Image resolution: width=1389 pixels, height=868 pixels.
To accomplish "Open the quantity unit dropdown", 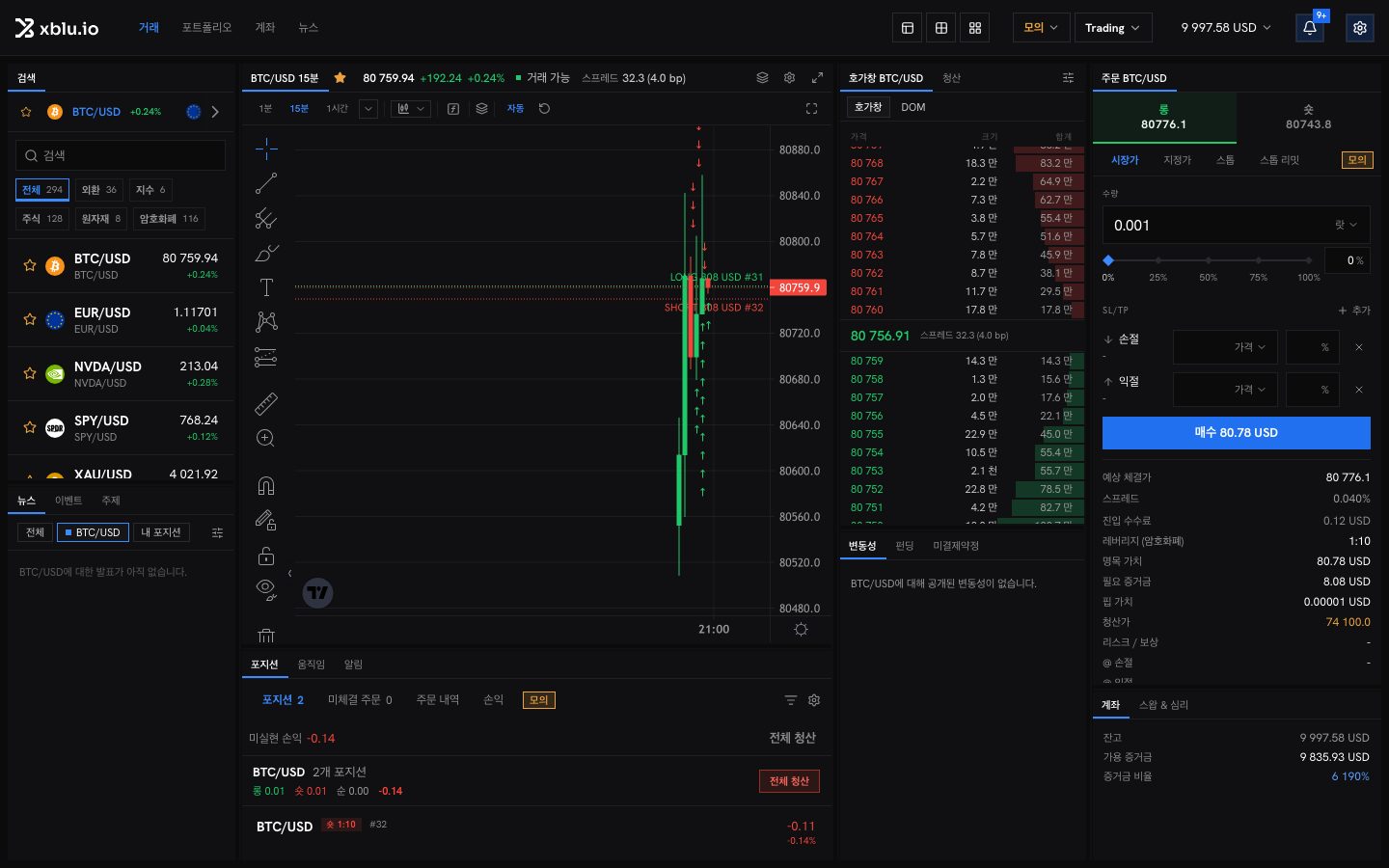I will pyautogui.click(x=1346, y=226).
